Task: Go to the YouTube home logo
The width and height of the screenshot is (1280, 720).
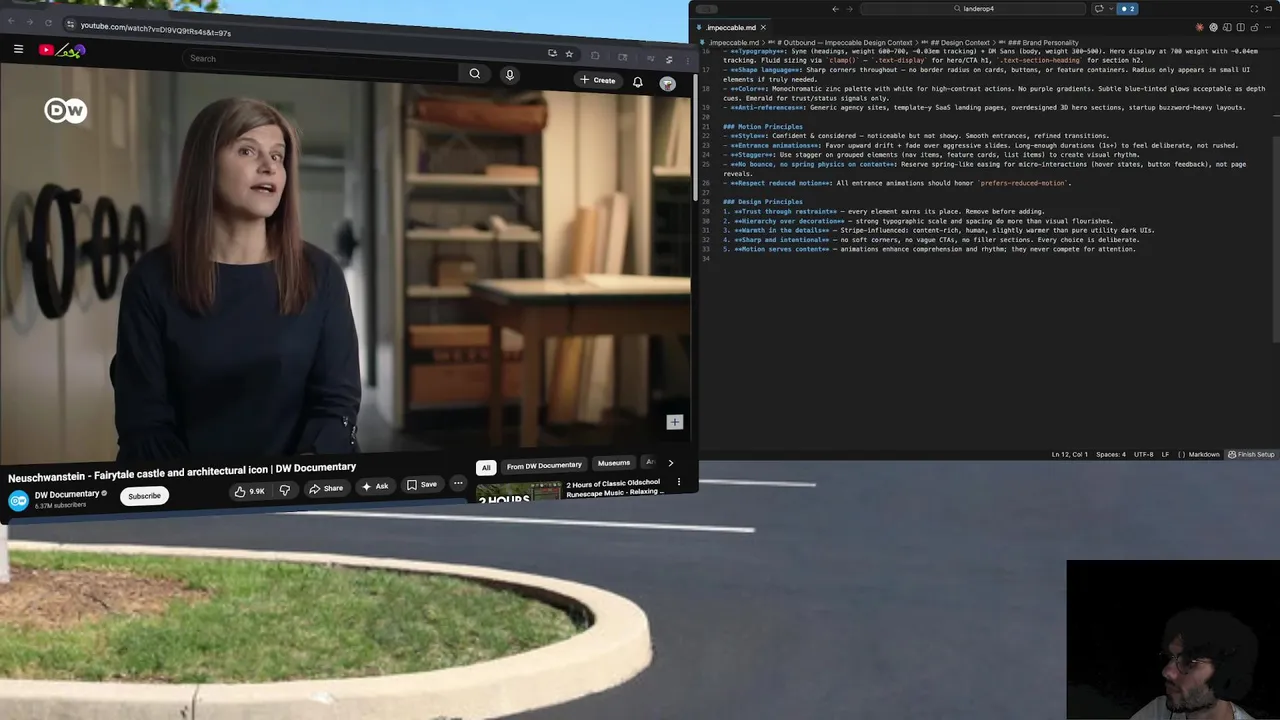Action: pyautogui.click(x=62, y=50)
